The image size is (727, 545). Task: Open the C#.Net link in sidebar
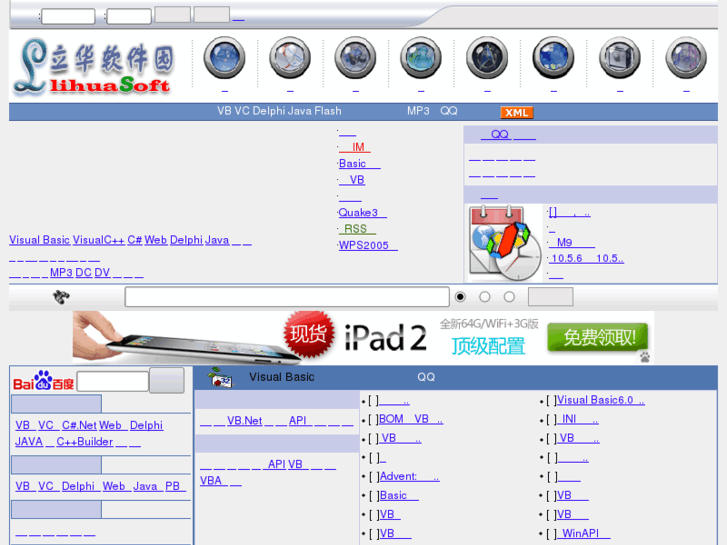[79, 425]
